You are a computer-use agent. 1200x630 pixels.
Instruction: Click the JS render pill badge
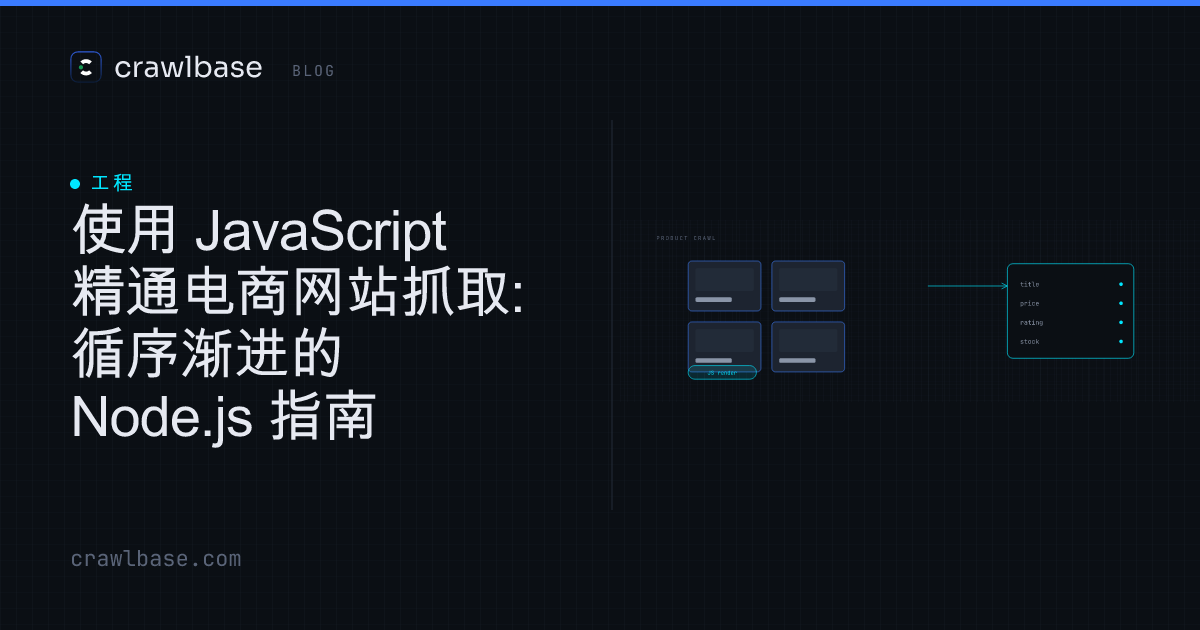pos(722,372)
